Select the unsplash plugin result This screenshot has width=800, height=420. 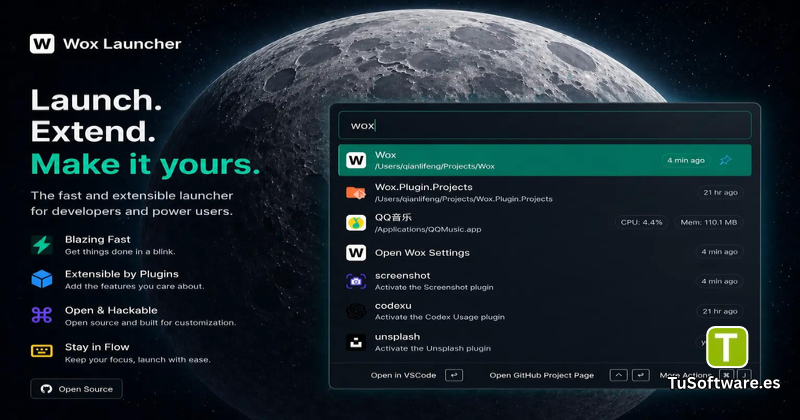coord(545,342)
